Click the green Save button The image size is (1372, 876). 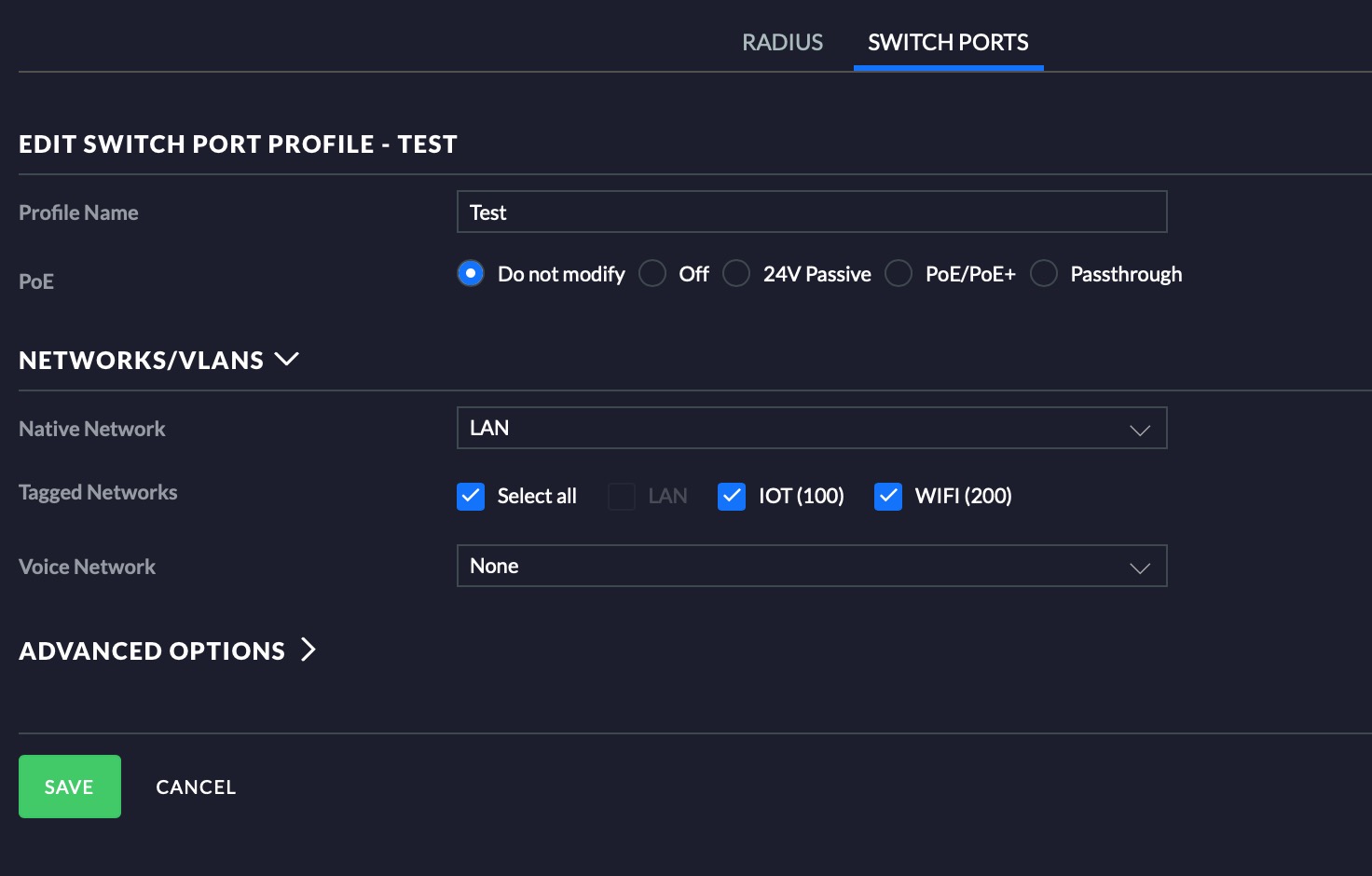(70, 787)
